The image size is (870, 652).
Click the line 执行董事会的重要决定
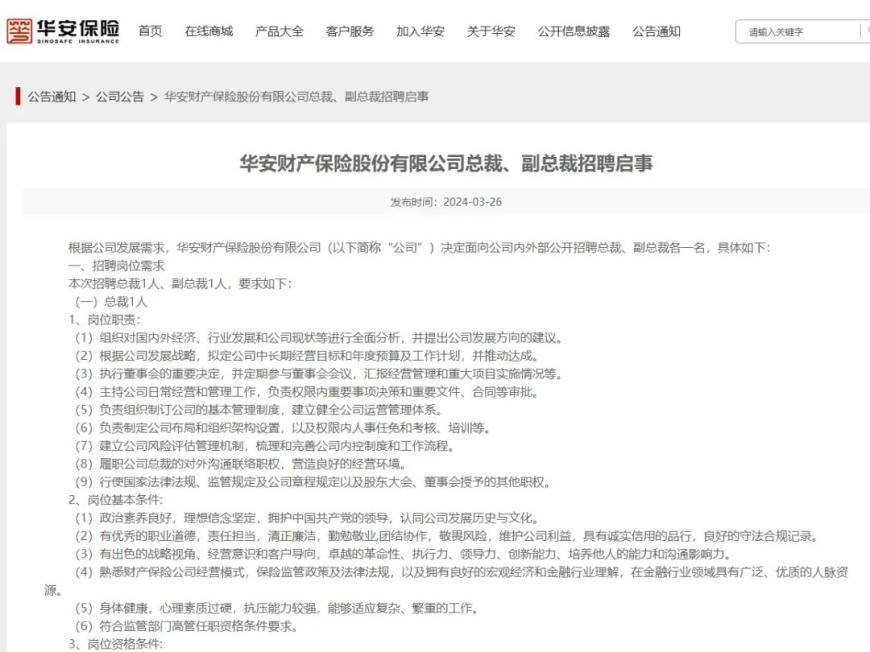[319, 374]
